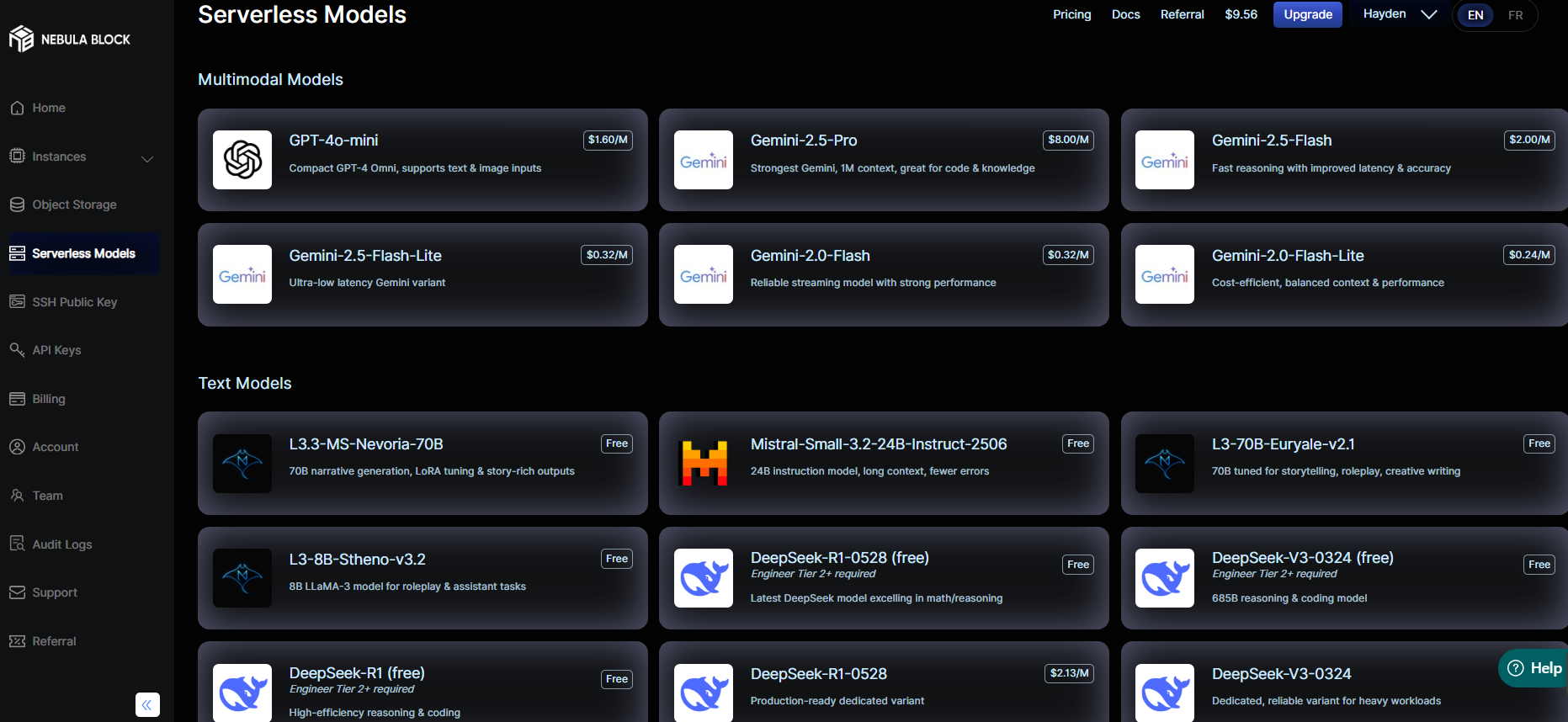Open Billing label in the sidebar
1568x722 pixels.
pyautogui.click(x=49, y=399)
